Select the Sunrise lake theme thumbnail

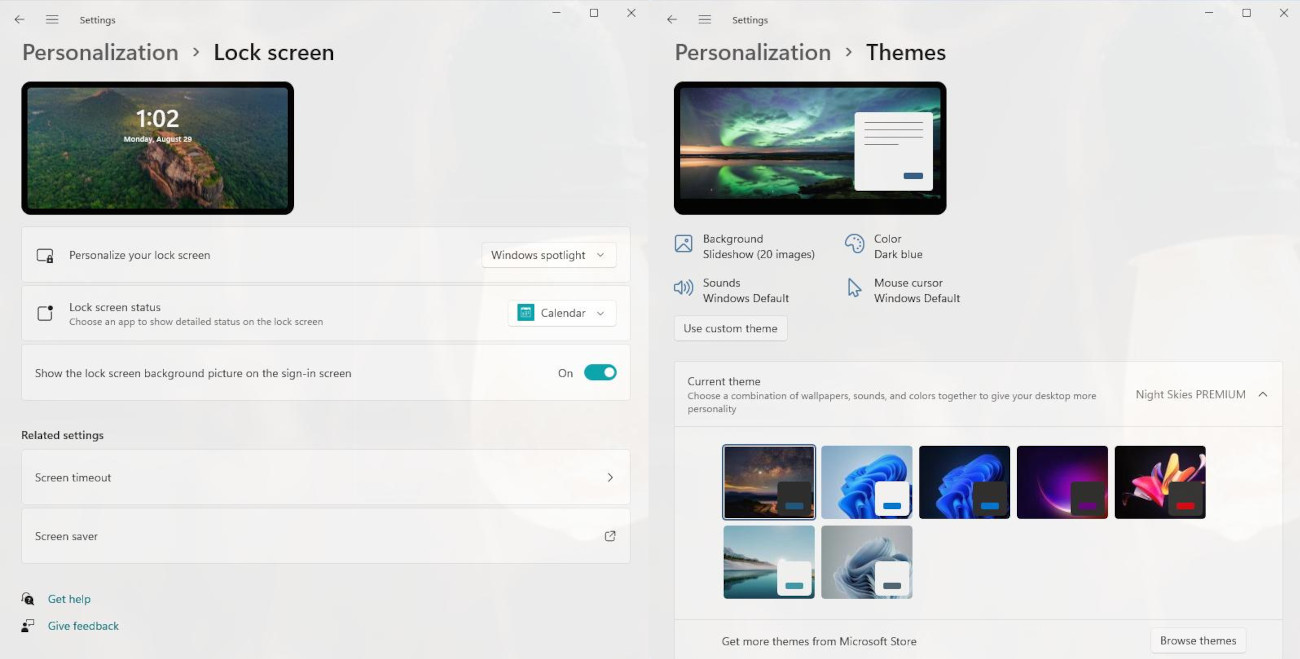pyautogui.click(x=769, y=563)
